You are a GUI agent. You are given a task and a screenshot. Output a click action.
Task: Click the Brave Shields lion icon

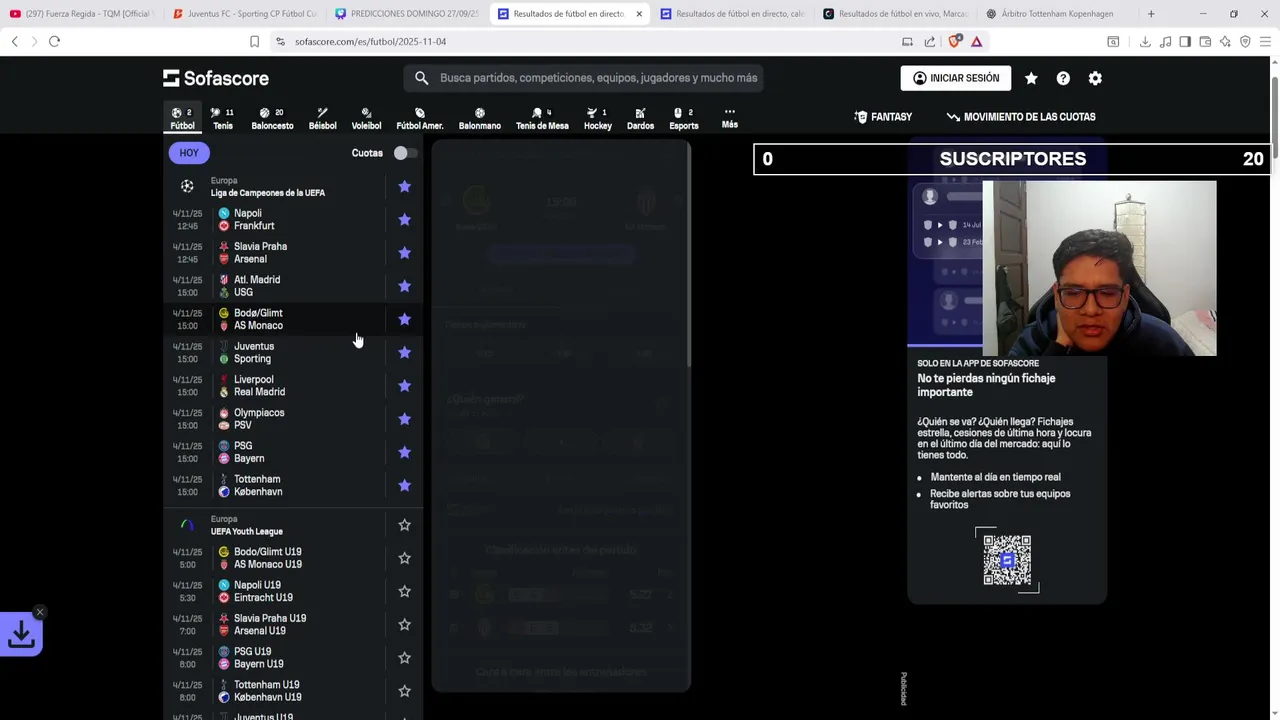pos(954,41)
